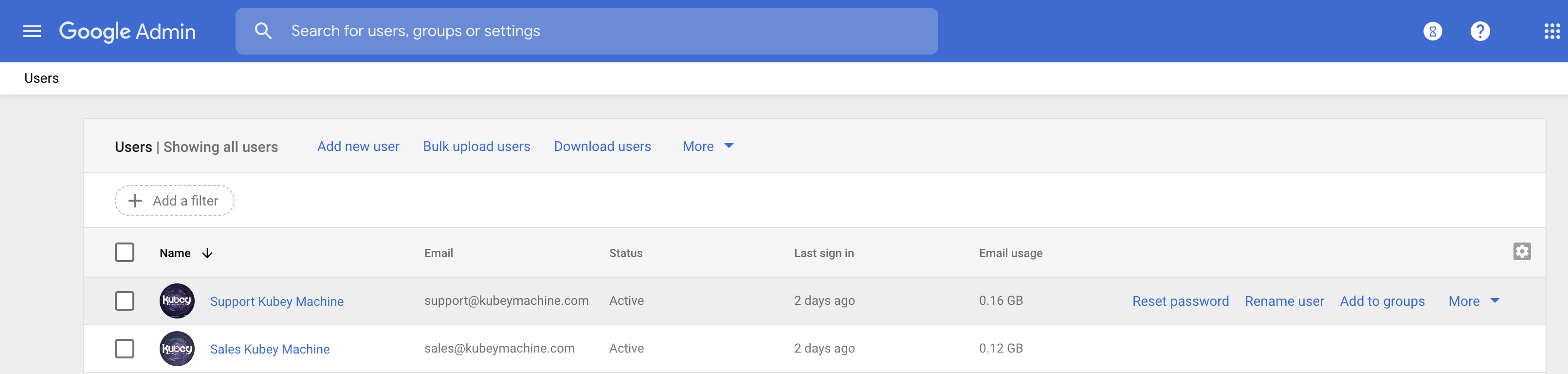Open the Help question mark icon
Viewport: 1568px width, 374px height.
pyautogui.click(x=1480, y=31)
